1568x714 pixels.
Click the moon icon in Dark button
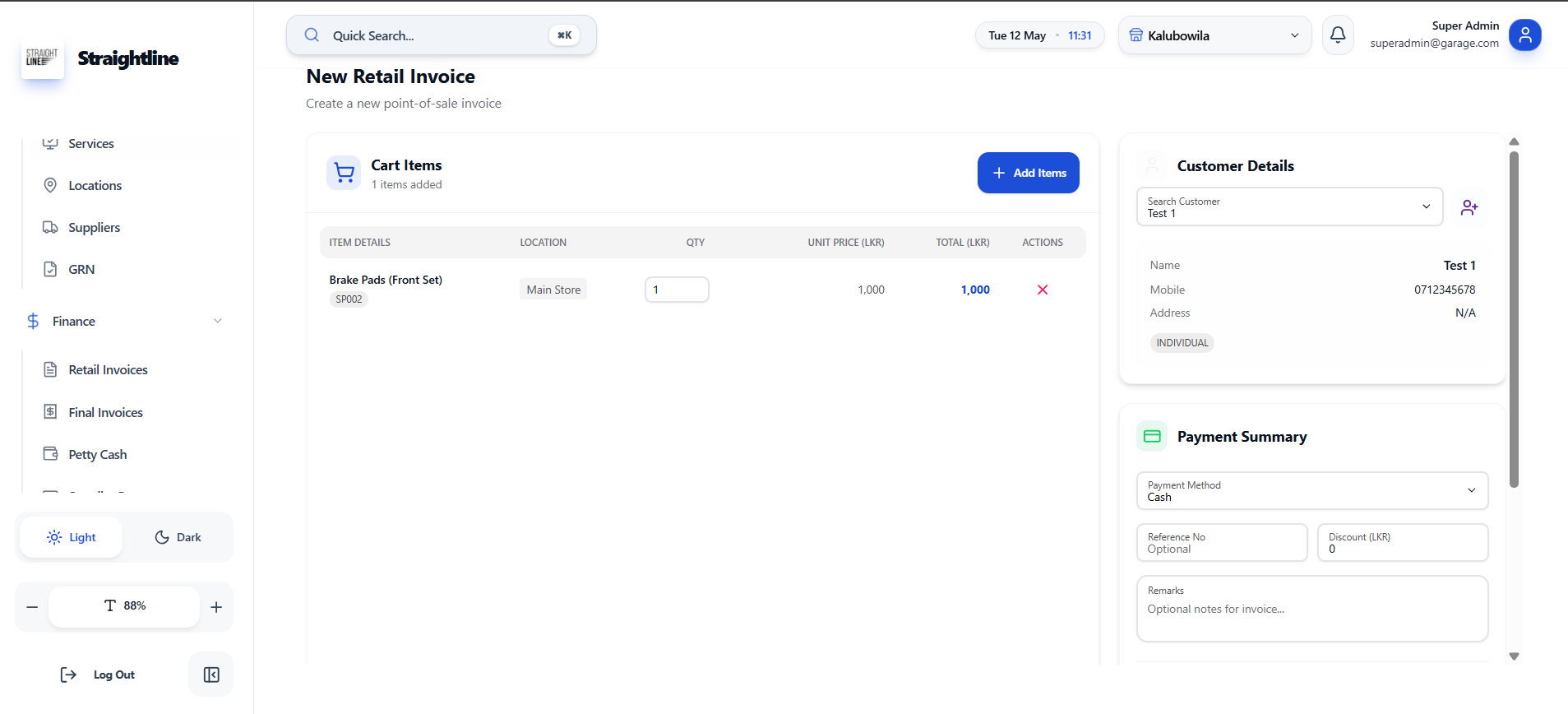pos(162,537)
